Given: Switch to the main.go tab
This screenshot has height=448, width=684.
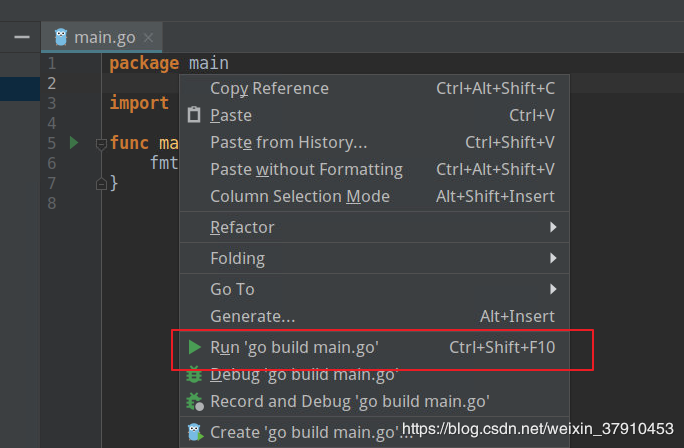Looking at the screenshot, I should (x=102, y=38).
